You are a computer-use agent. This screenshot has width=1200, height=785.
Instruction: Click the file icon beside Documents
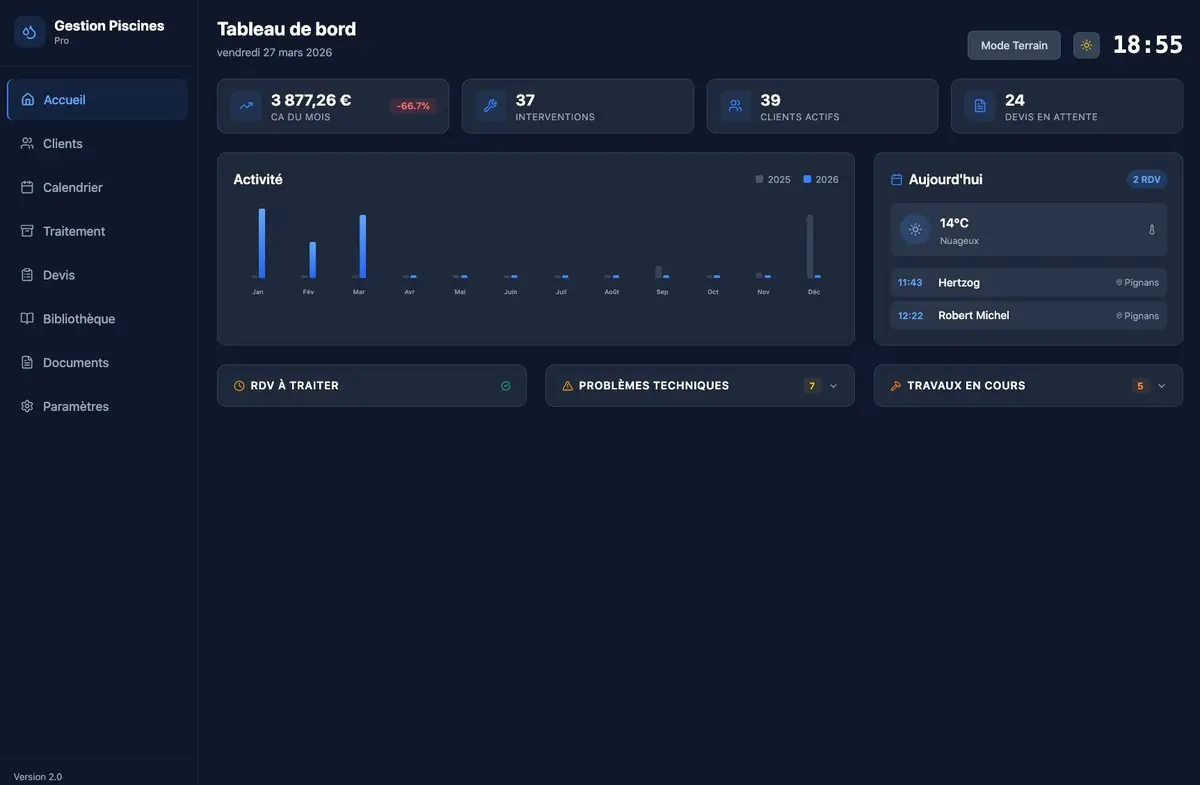[27, 363]
